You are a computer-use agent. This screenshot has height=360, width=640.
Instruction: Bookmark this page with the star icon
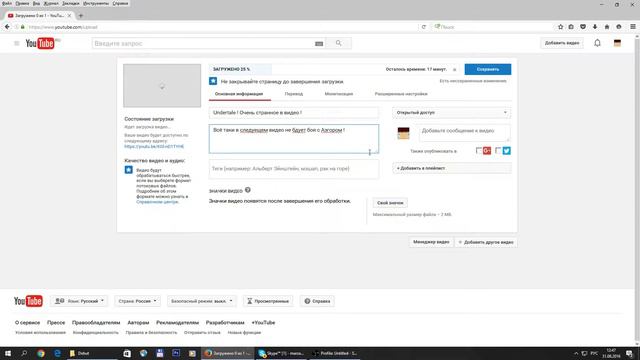[x=560, y=27]
